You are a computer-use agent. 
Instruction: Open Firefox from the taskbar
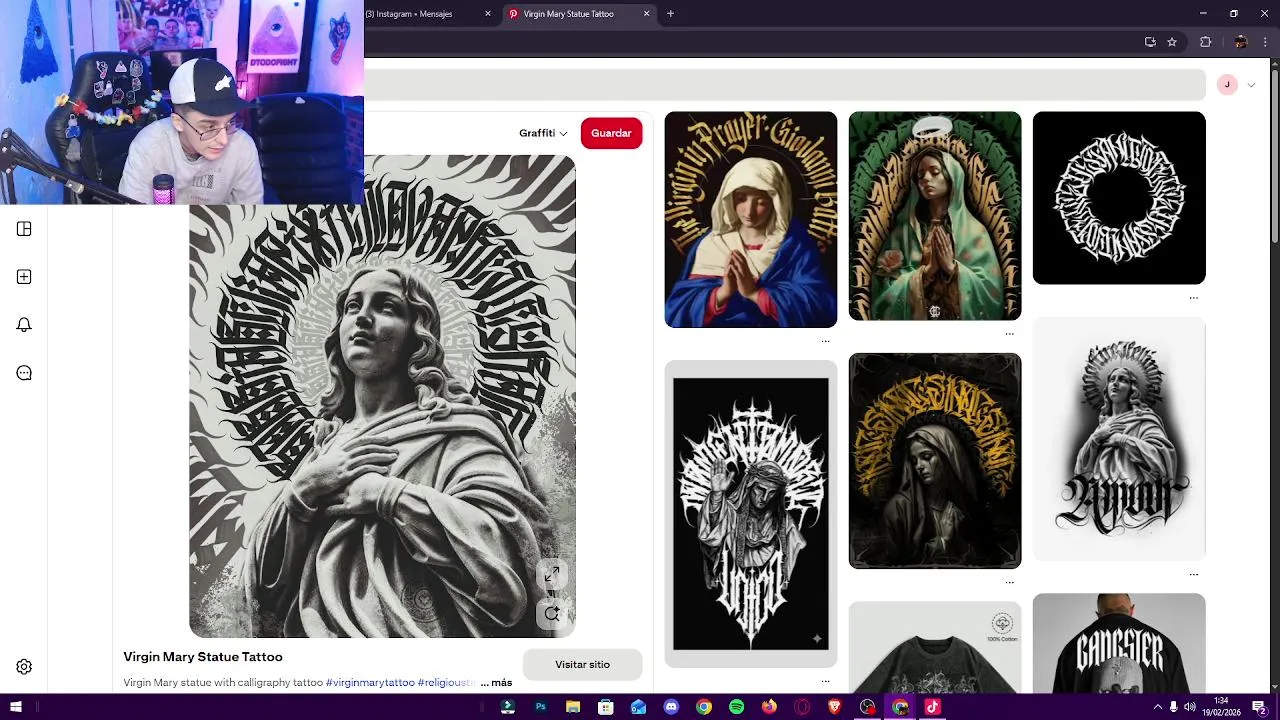point(769,707)
